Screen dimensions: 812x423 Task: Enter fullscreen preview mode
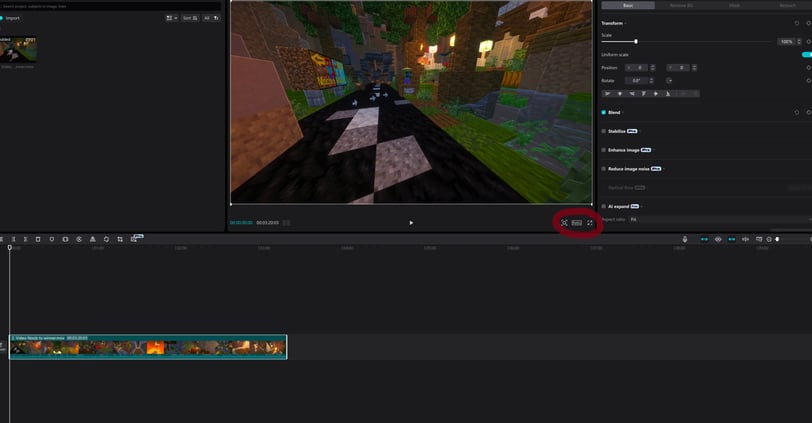590,223
